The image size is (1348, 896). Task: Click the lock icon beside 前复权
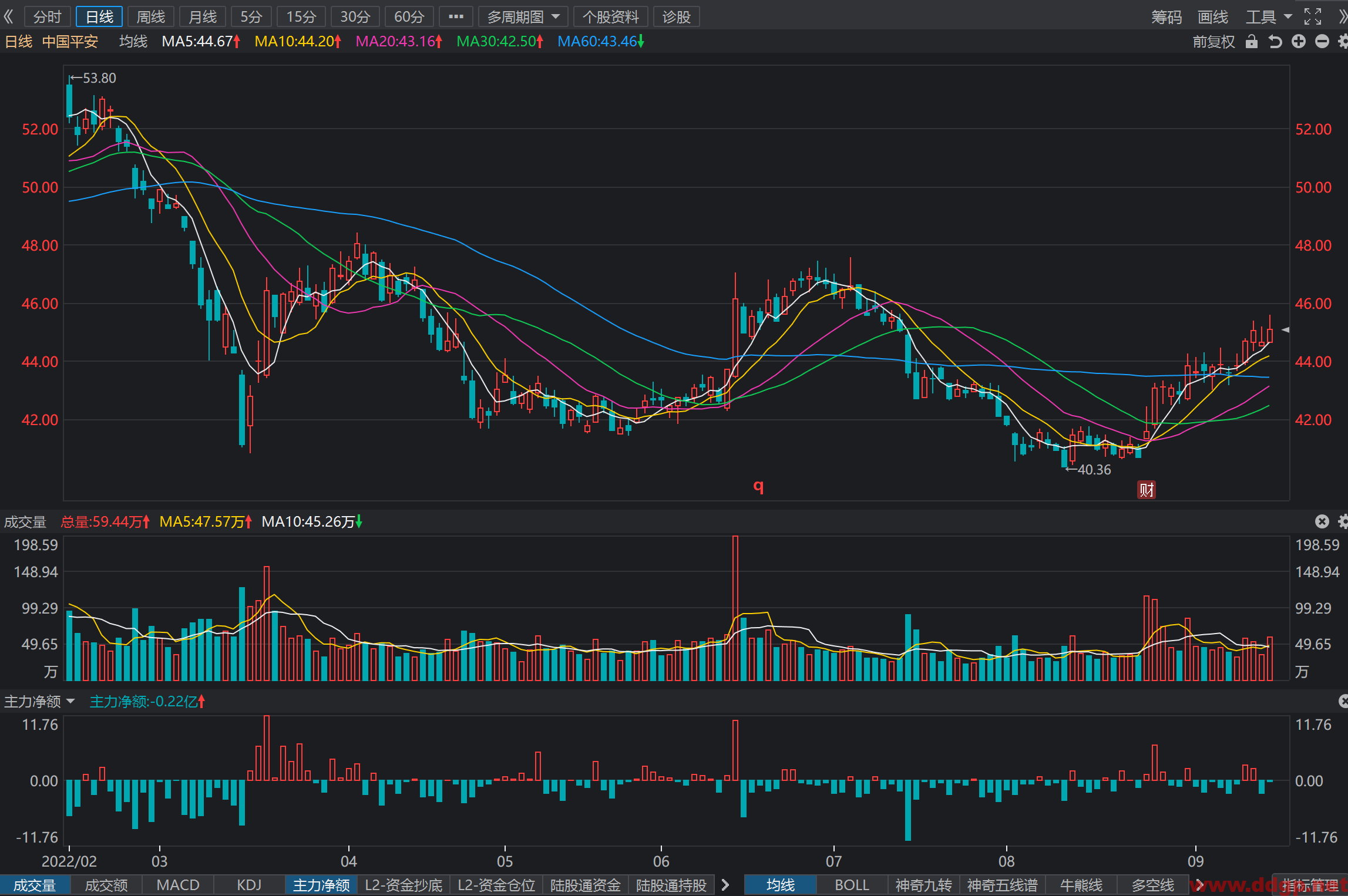click(x=1252, y=42)
